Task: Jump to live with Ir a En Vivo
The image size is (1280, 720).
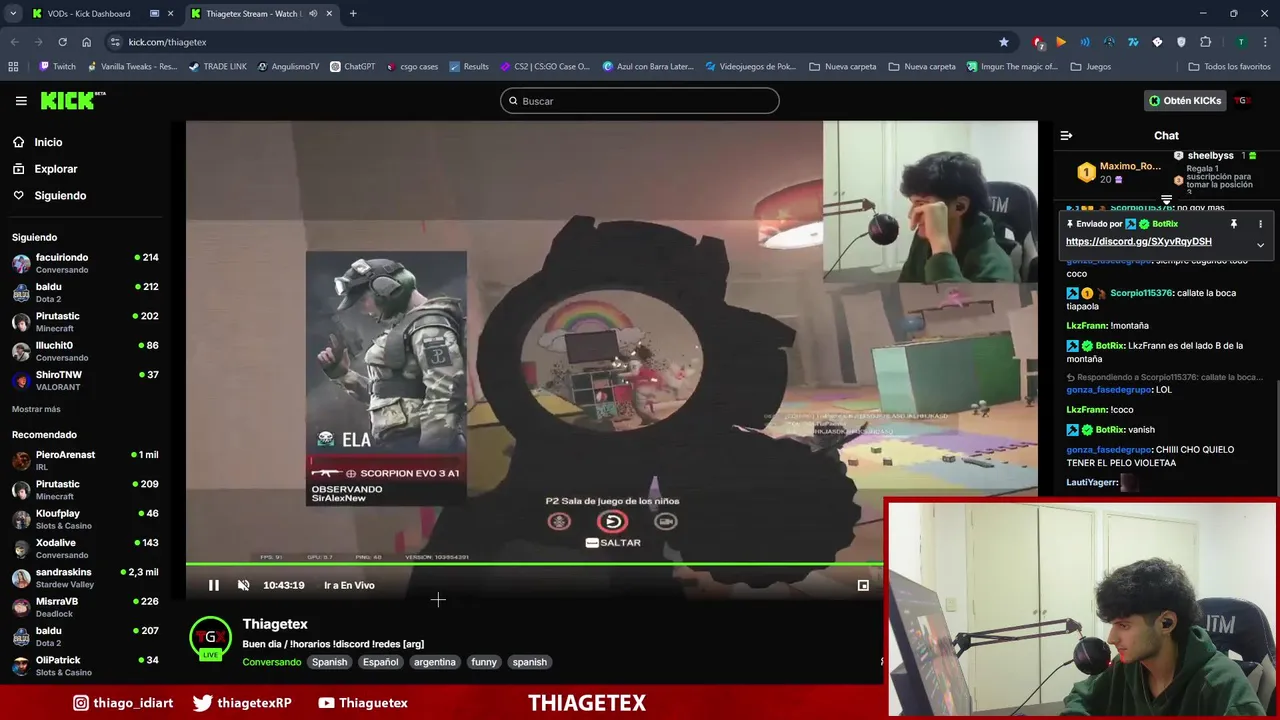Action: (x=349, y=585)
